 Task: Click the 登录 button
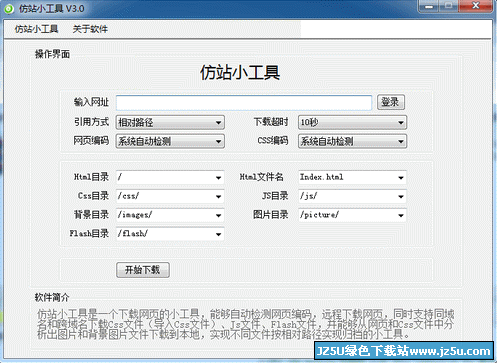(391, 102)
